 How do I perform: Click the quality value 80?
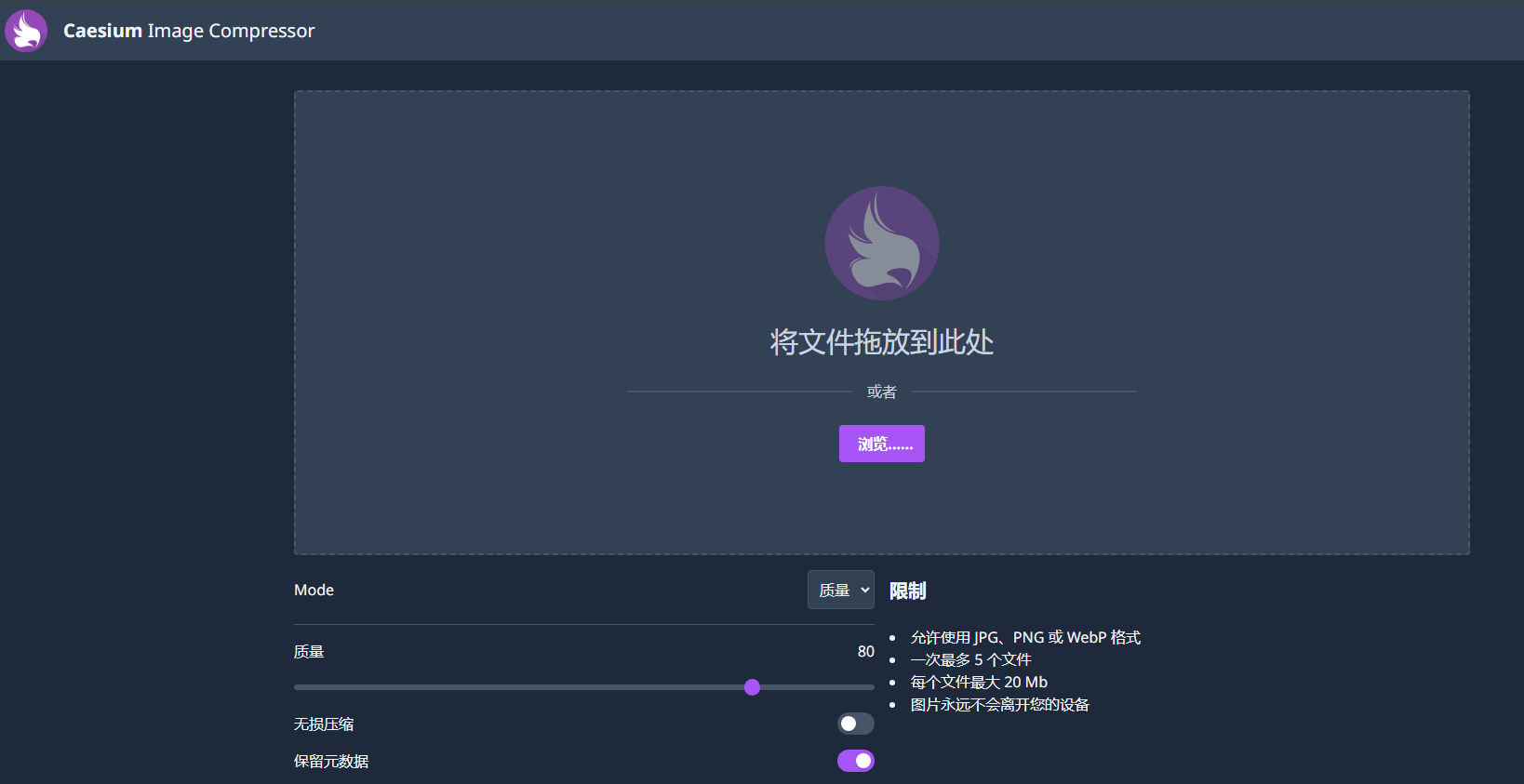(x=866, y=651)
